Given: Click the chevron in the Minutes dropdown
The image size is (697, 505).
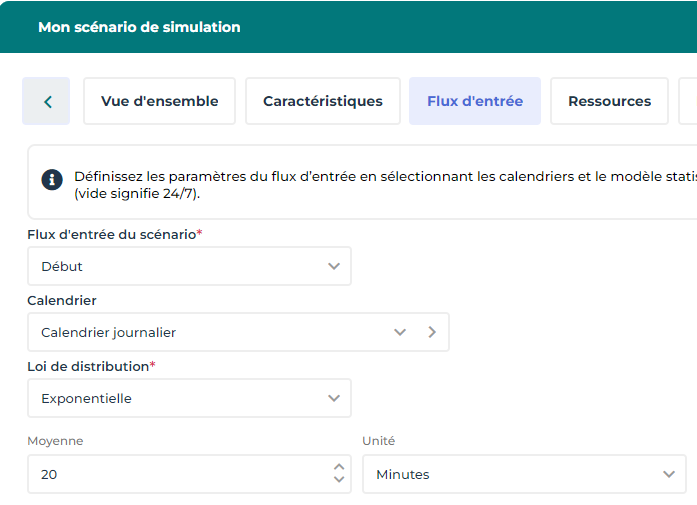Looking at the screenshot, I should point(669,474).
